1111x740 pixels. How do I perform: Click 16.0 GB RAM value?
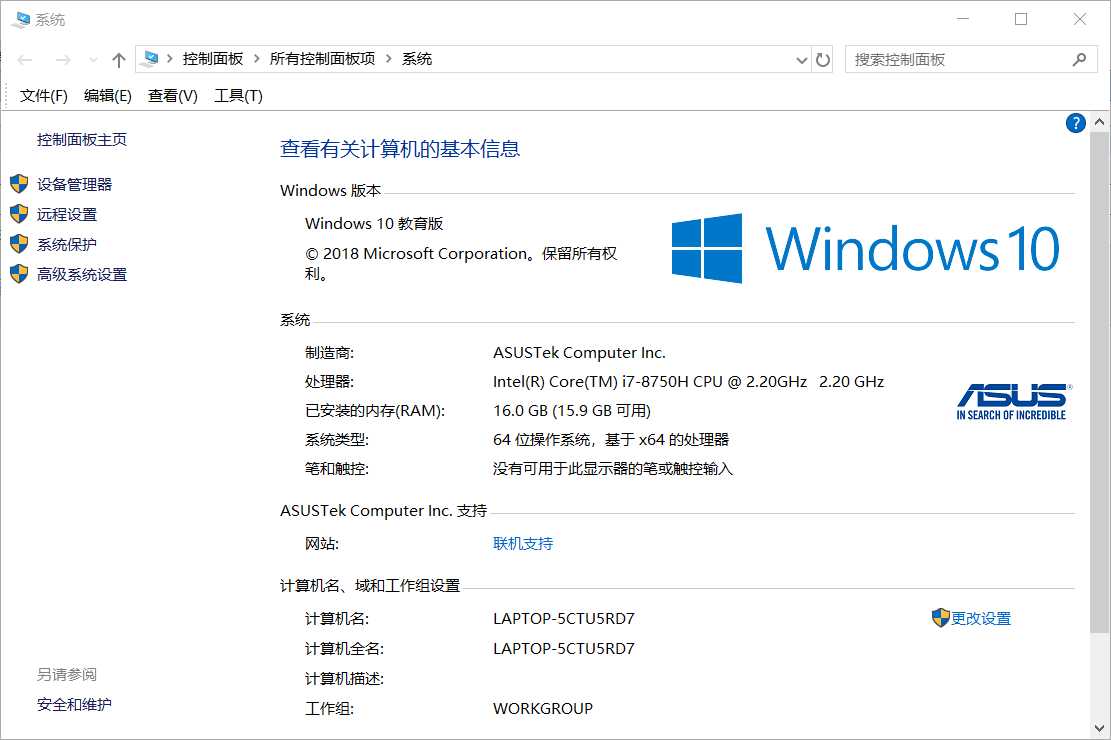point(572,411)
